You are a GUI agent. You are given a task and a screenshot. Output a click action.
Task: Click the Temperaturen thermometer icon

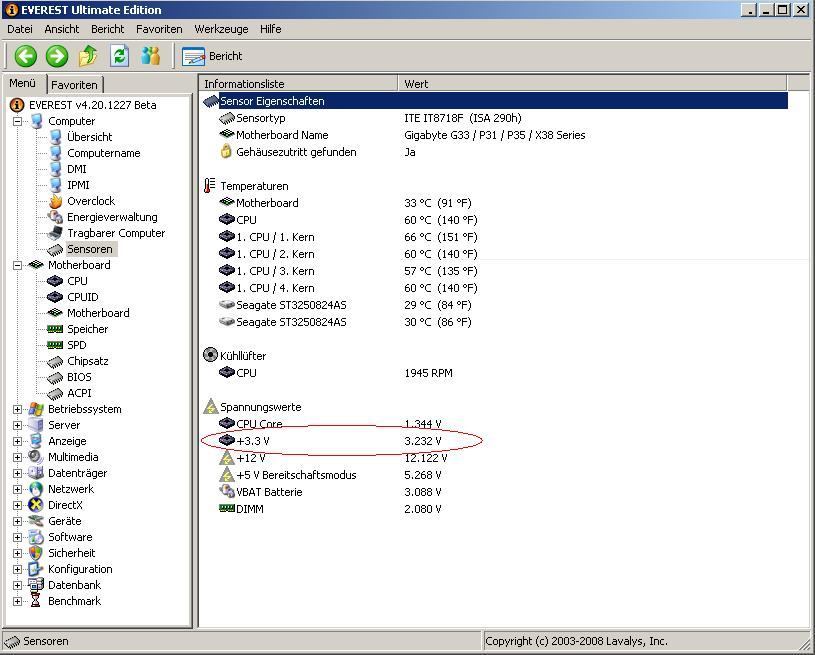pyautogui.click(x=210, y=186)
